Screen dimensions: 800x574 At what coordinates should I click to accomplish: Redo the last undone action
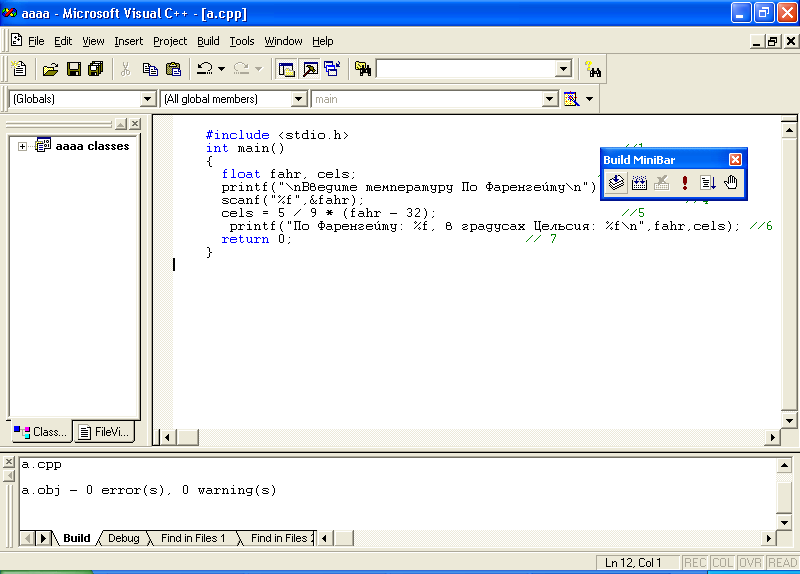(x=241, y=69)
